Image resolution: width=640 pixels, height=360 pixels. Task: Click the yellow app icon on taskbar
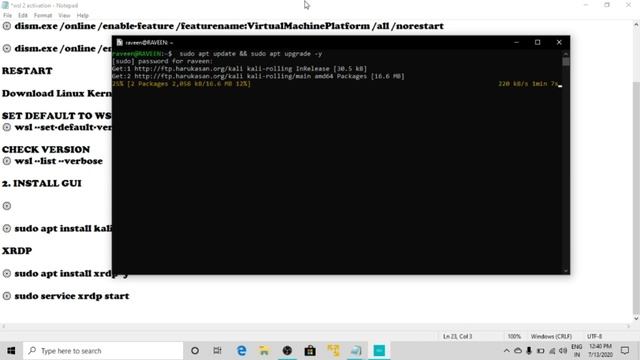click(x=333, y=351)
